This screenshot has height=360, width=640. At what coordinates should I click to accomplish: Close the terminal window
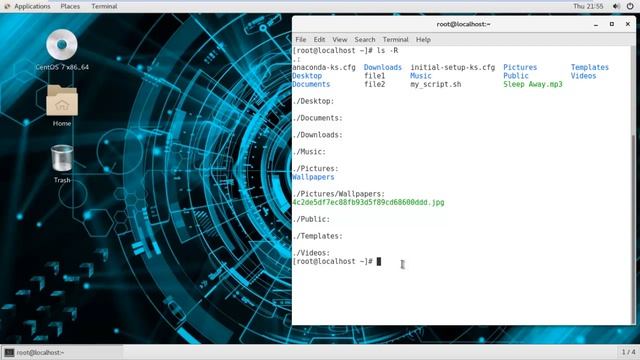coord(628,24)
